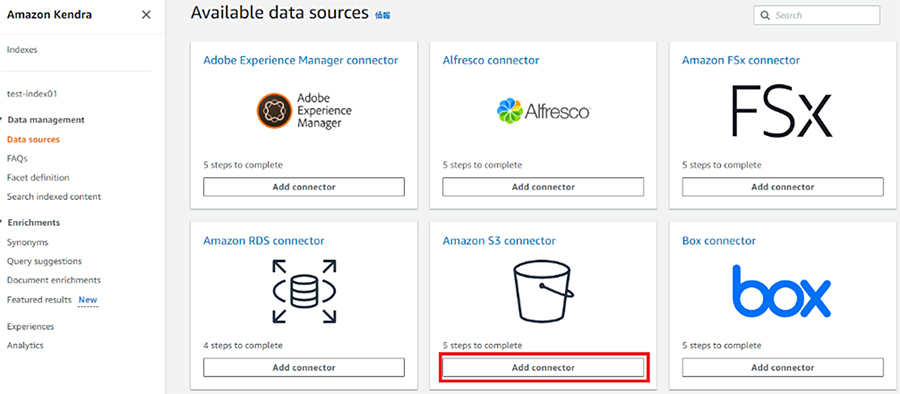This screenshot has width=900, height=394.
Task: Add connector for Amazon FSx
Action: coord(782,187)
